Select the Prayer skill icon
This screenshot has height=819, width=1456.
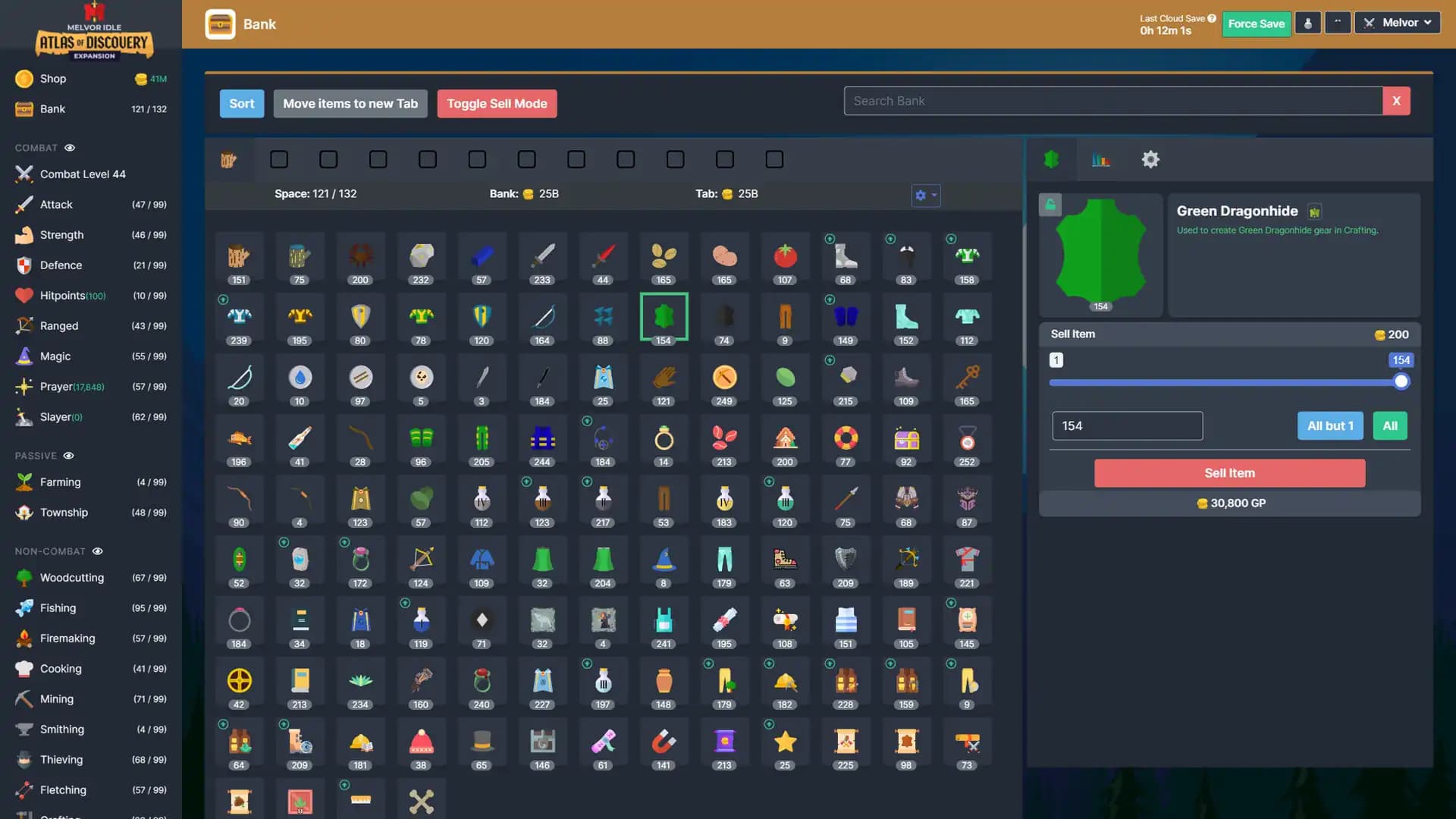pos(24,386)
